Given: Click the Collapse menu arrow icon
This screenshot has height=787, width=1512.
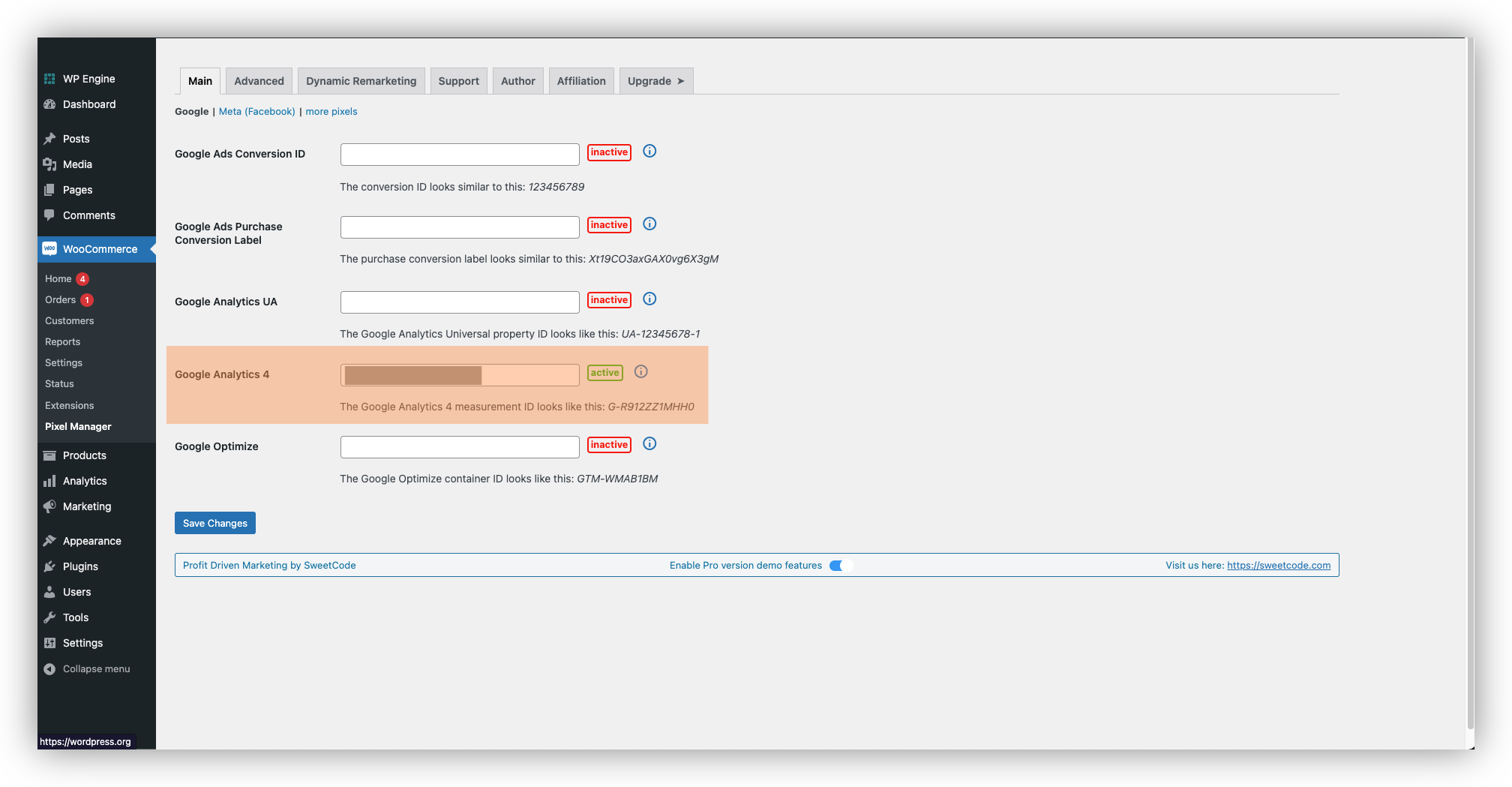Looking at the screenshot, I should point(49,669).
